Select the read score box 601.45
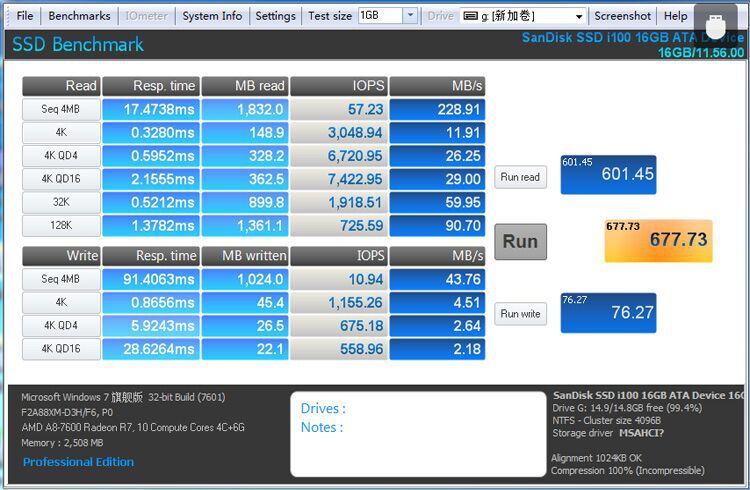750x490 pixels. [608, 175]
